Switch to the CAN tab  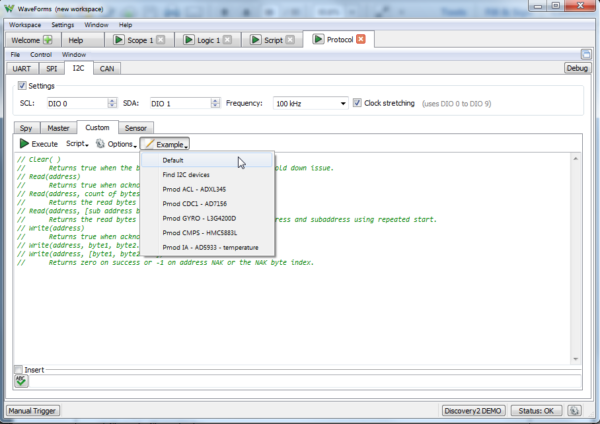pos(107,68)
